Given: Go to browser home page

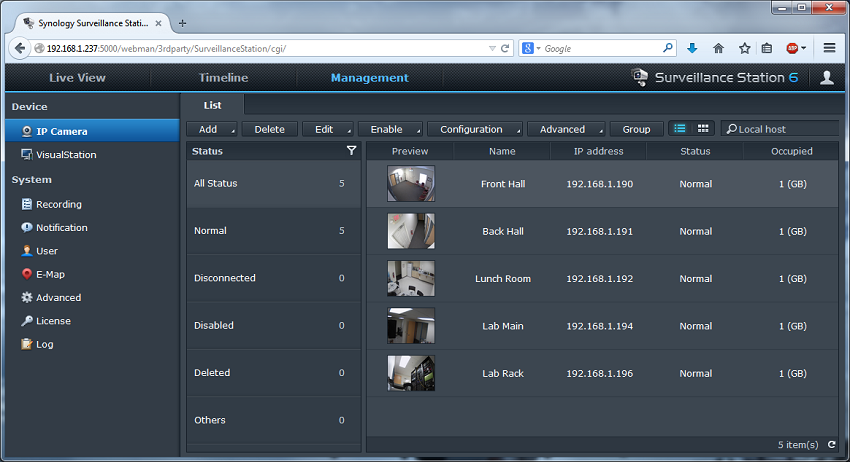Looking at the screenshot, I should [x=718, y=48].
